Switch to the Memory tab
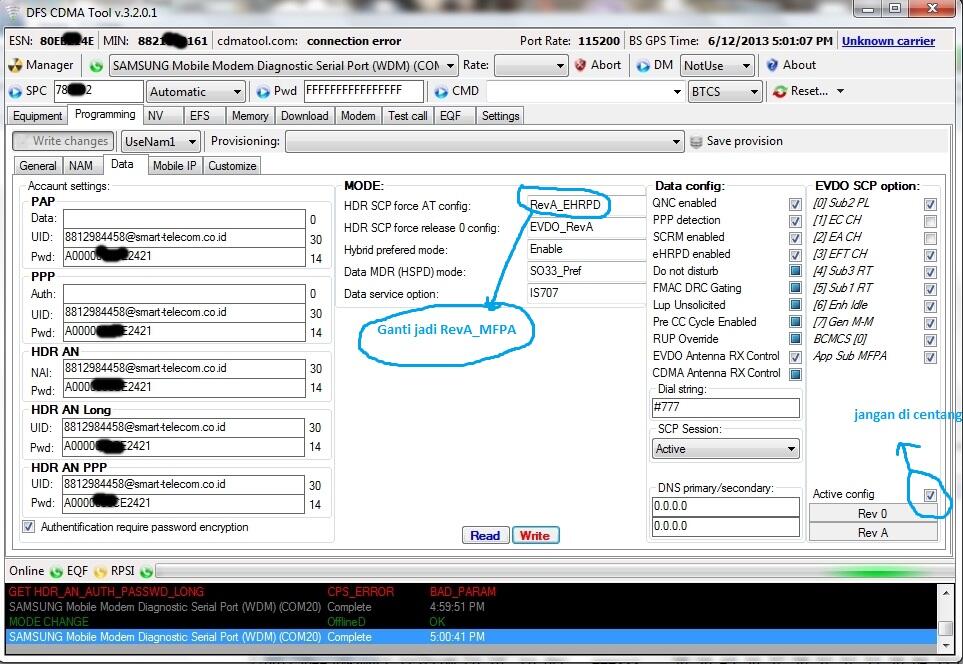 [x=249, y=116]
